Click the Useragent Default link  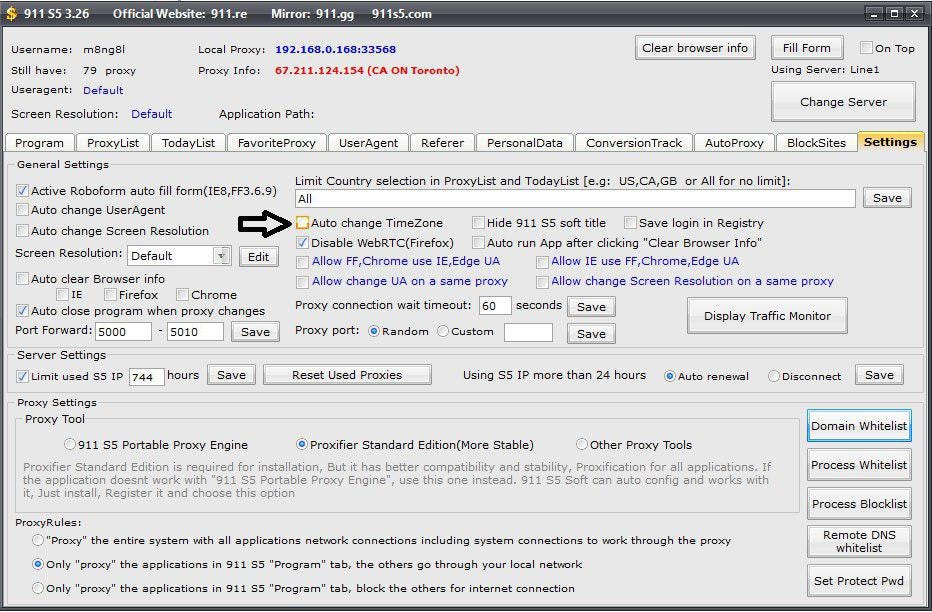[103, 90]
